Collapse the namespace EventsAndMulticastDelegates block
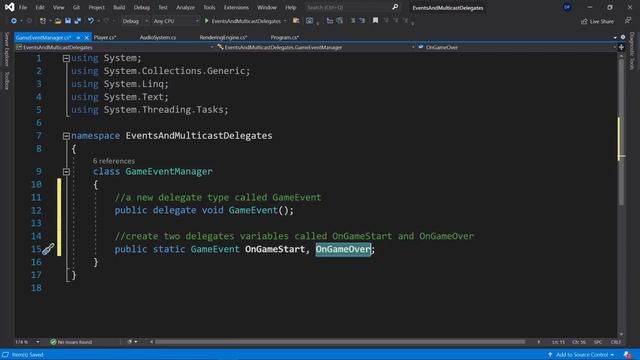Screen dimensions: 640x360 coord(66,136)
